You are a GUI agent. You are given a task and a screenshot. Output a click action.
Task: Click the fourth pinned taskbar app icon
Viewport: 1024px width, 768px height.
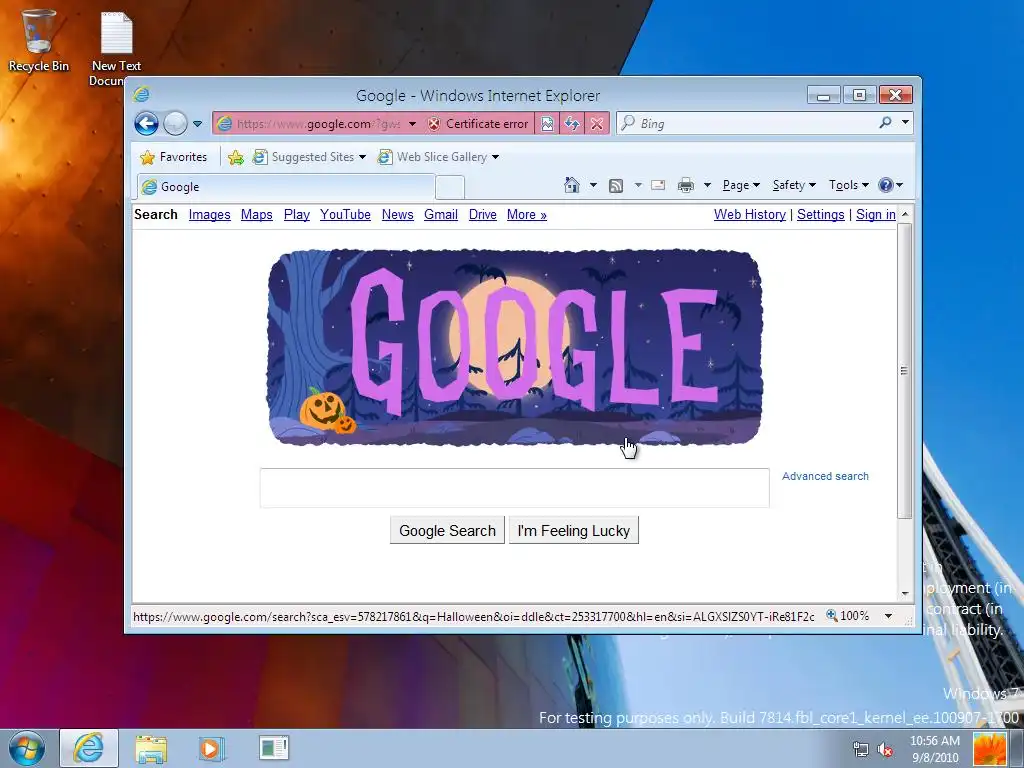click(x=274, y=748)
